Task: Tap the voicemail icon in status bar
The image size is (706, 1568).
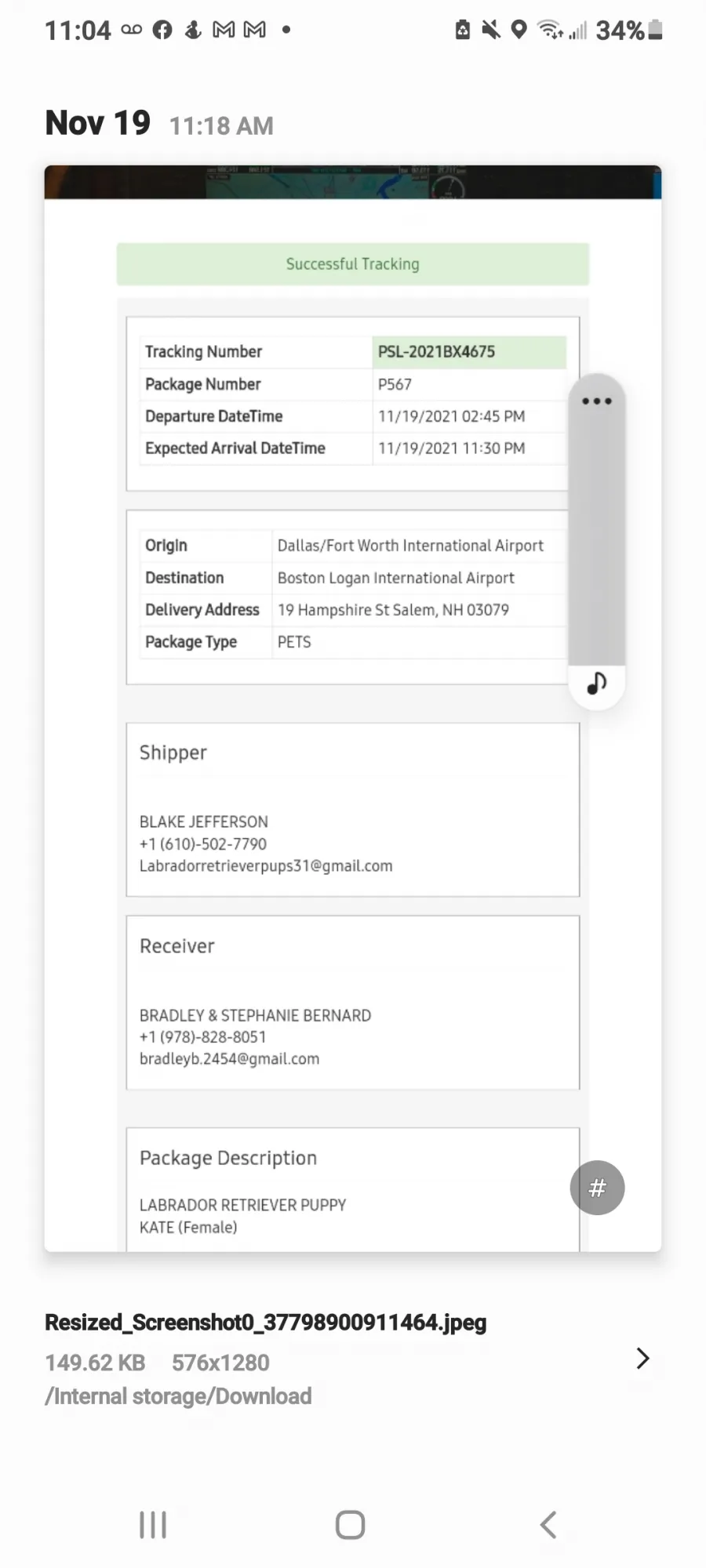Action: point(132,30)
